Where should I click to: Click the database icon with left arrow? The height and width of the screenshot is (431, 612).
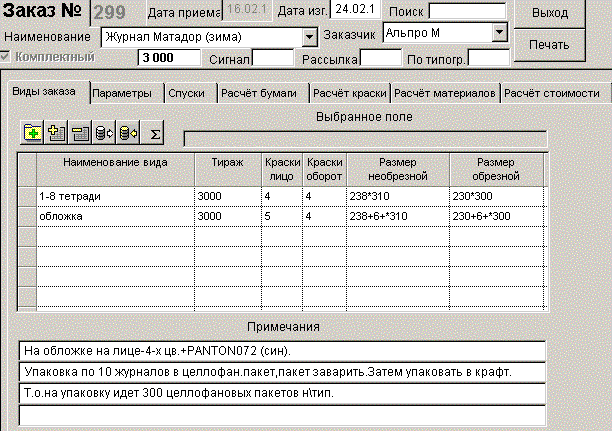(128, 131)
